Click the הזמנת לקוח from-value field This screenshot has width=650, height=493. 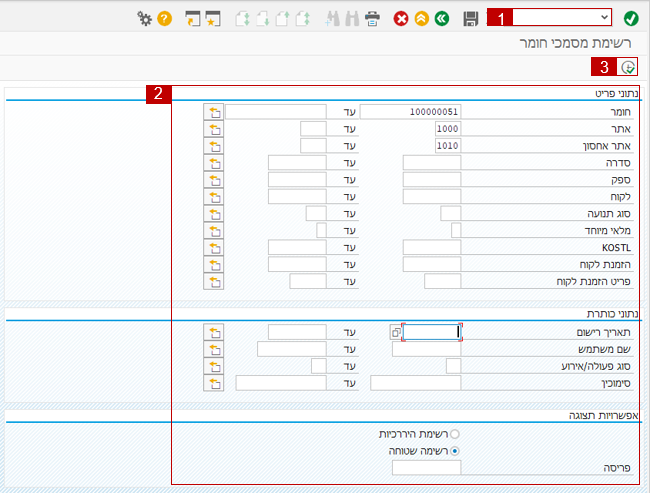pos(432,265)
